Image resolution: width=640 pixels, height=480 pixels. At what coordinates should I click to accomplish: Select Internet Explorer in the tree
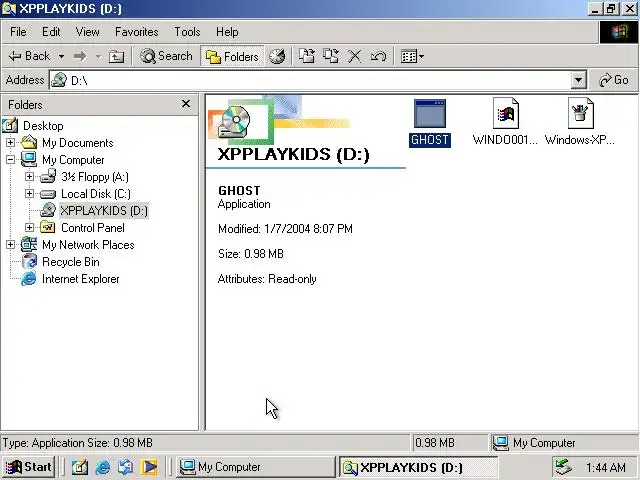[80, 279]
